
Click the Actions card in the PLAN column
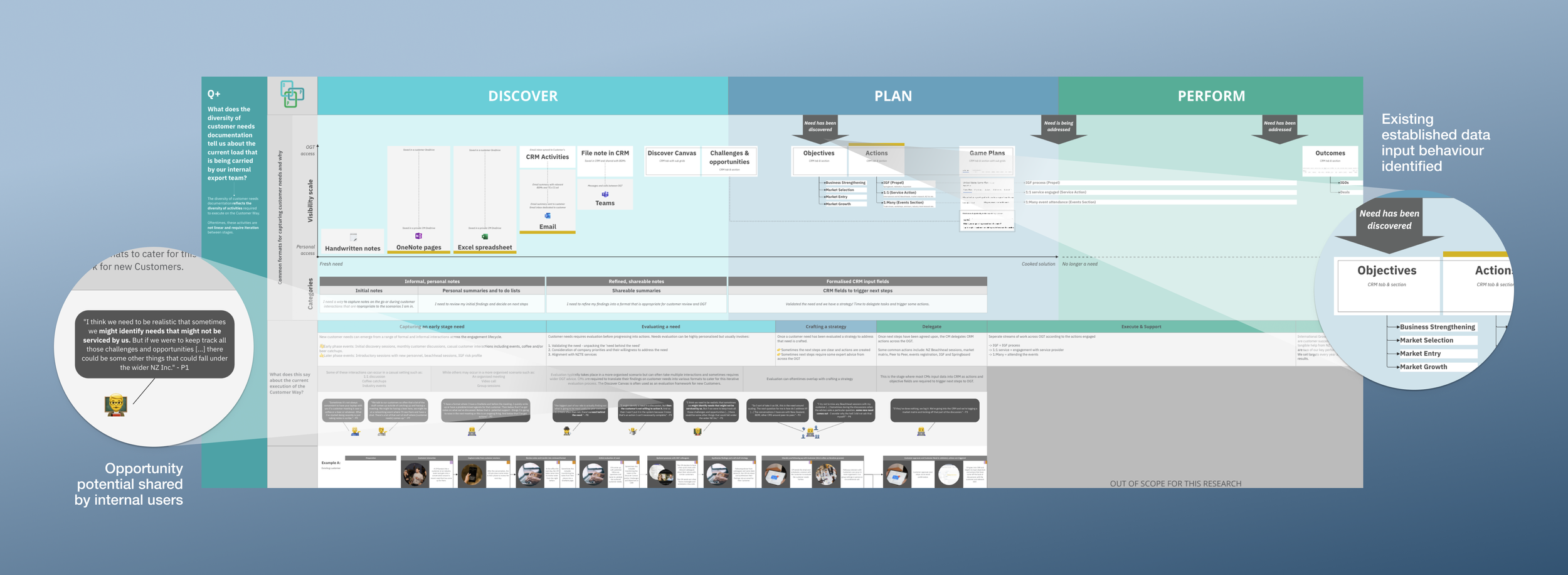(x=876, y=159)
